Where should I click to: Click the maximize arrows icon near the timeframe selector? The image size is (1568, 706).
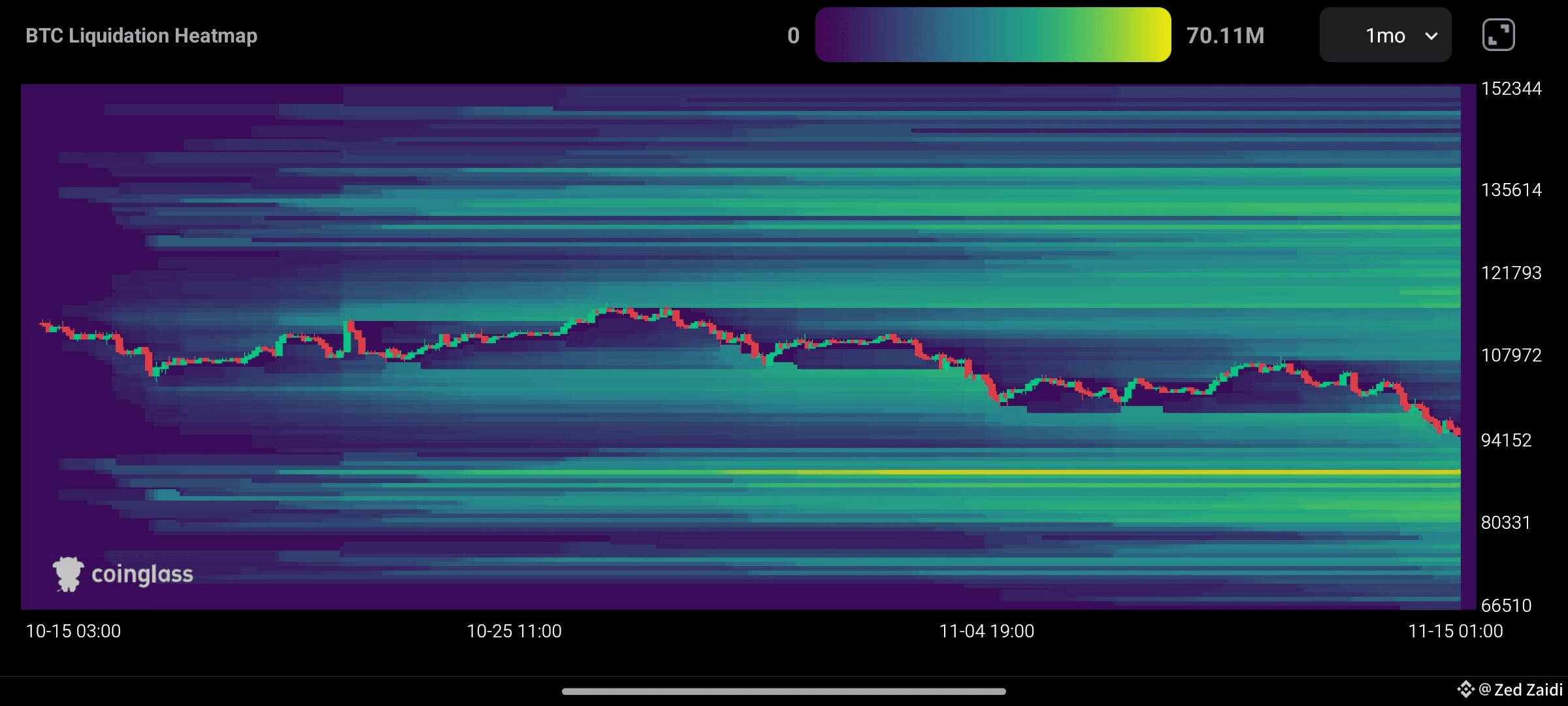point(1499,34)
